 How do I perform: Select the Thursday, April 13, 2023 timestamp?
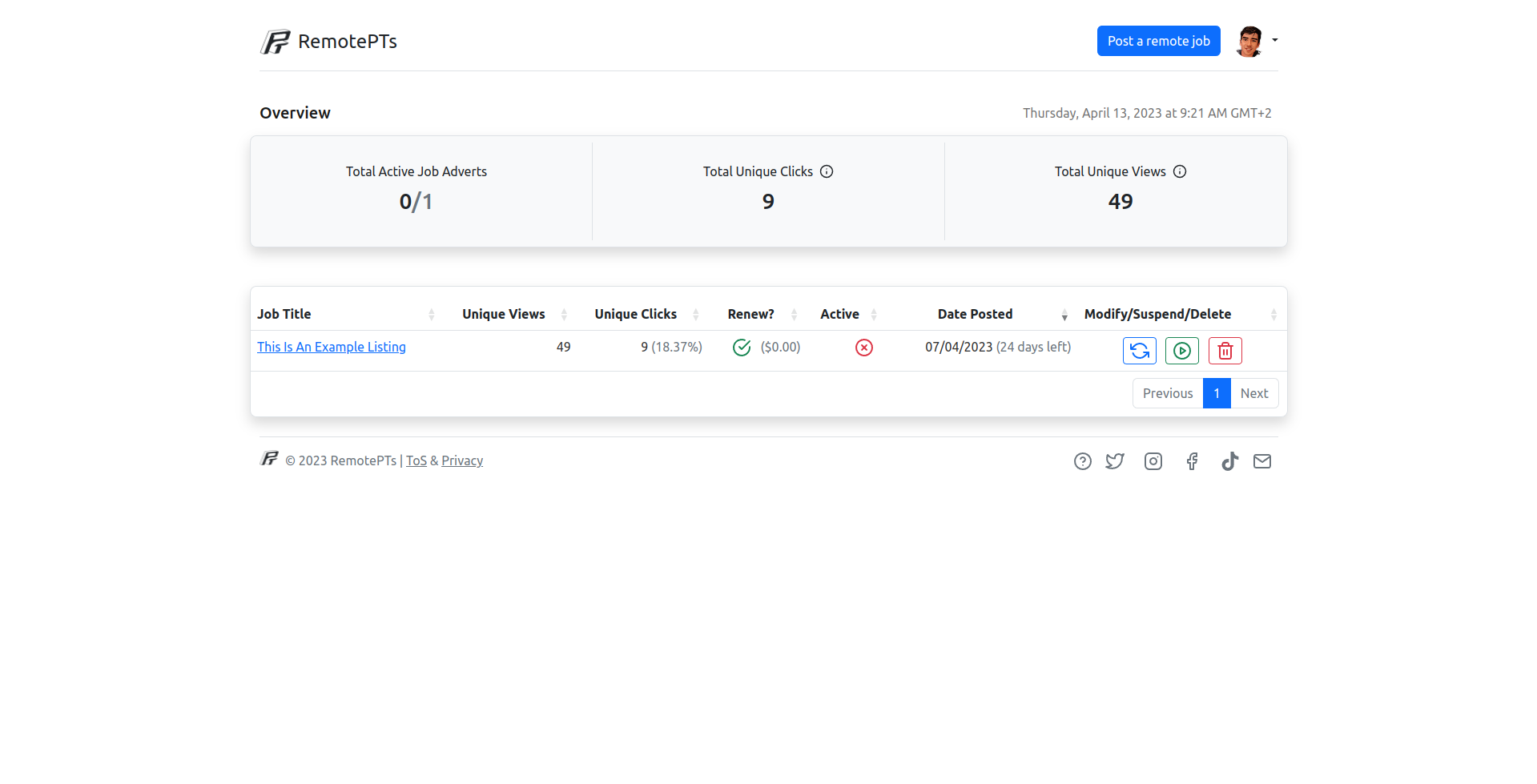coord(1147,113)
